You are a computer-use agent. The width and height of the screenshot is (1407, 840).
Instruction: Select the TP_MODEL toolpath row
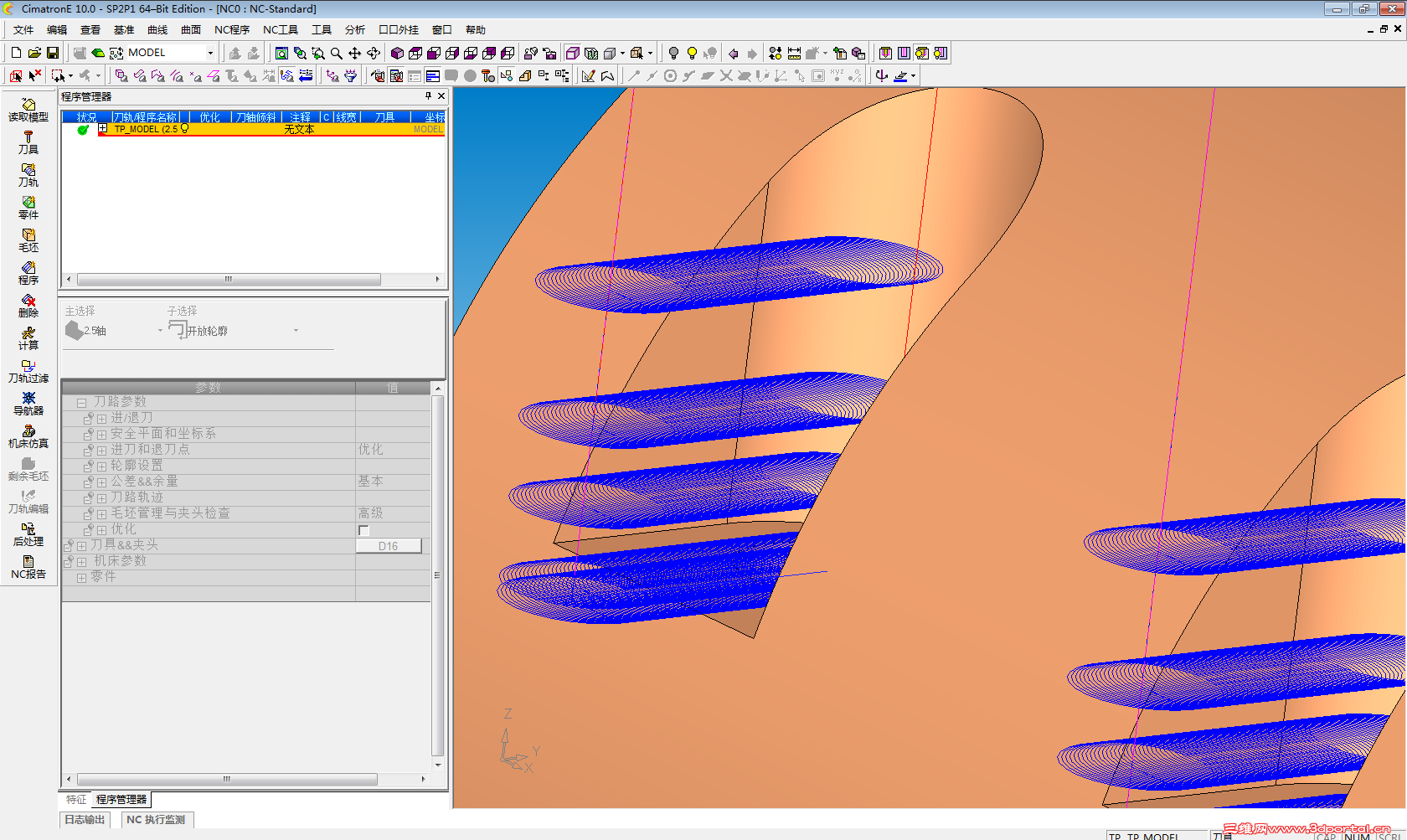pyautogui.click(x=271, y=129)
